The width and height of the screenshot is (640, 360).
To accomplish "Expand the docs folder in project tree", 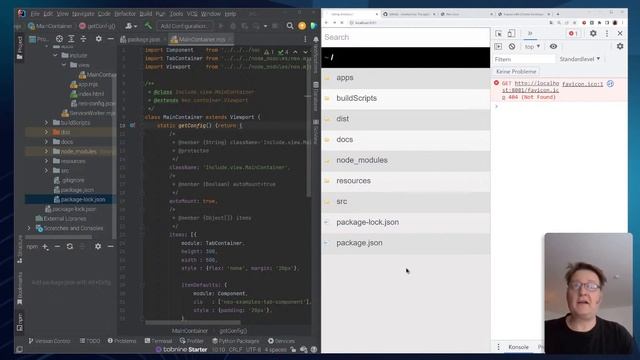I will [46, 142].
